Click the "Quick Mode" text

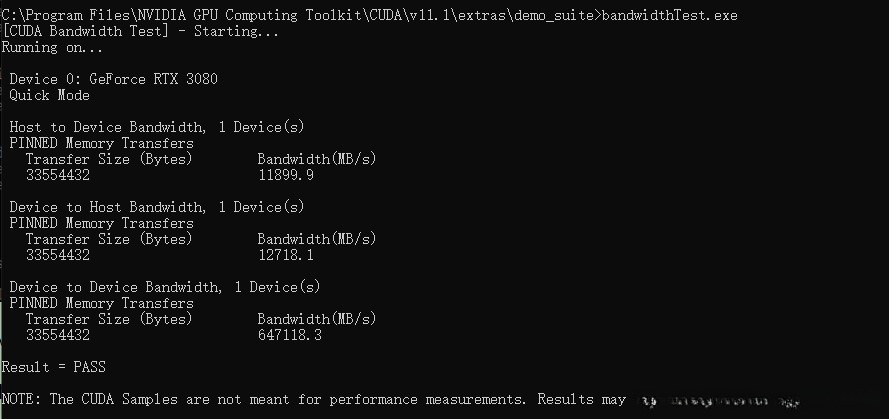click(x=49, y=96)
